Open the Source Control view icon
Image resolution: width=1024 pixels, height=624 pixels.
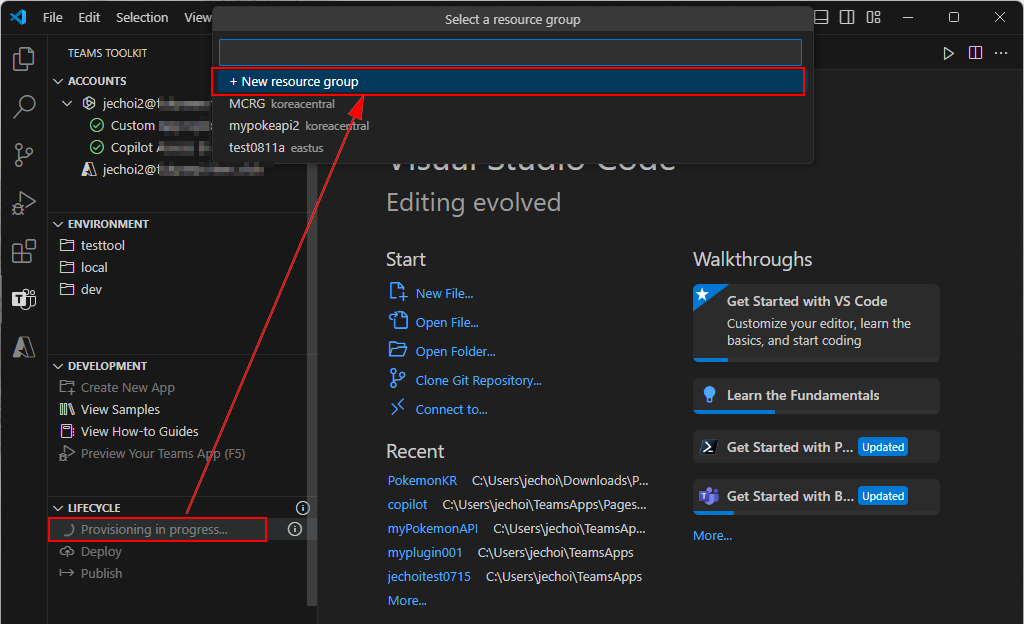(x=24, y=155)
